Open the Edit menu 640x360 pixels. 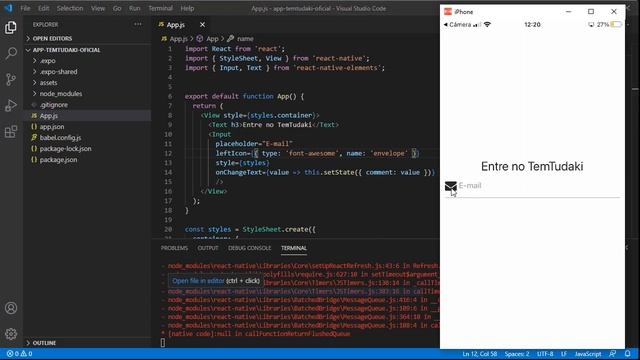(43, 8)
